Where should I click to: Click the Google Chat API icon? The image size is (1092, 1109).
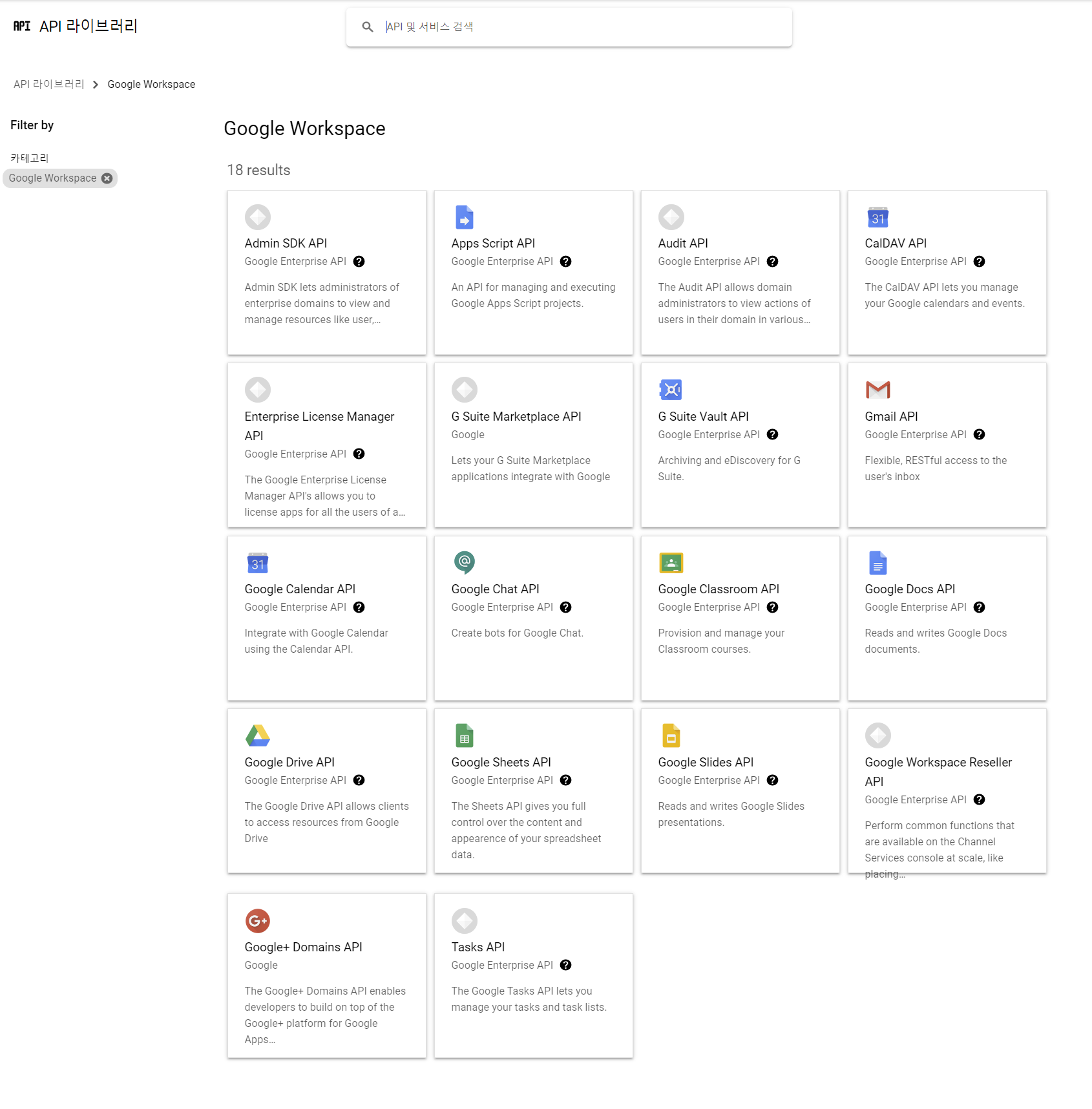pyautogui.click(x=464, y=563)
